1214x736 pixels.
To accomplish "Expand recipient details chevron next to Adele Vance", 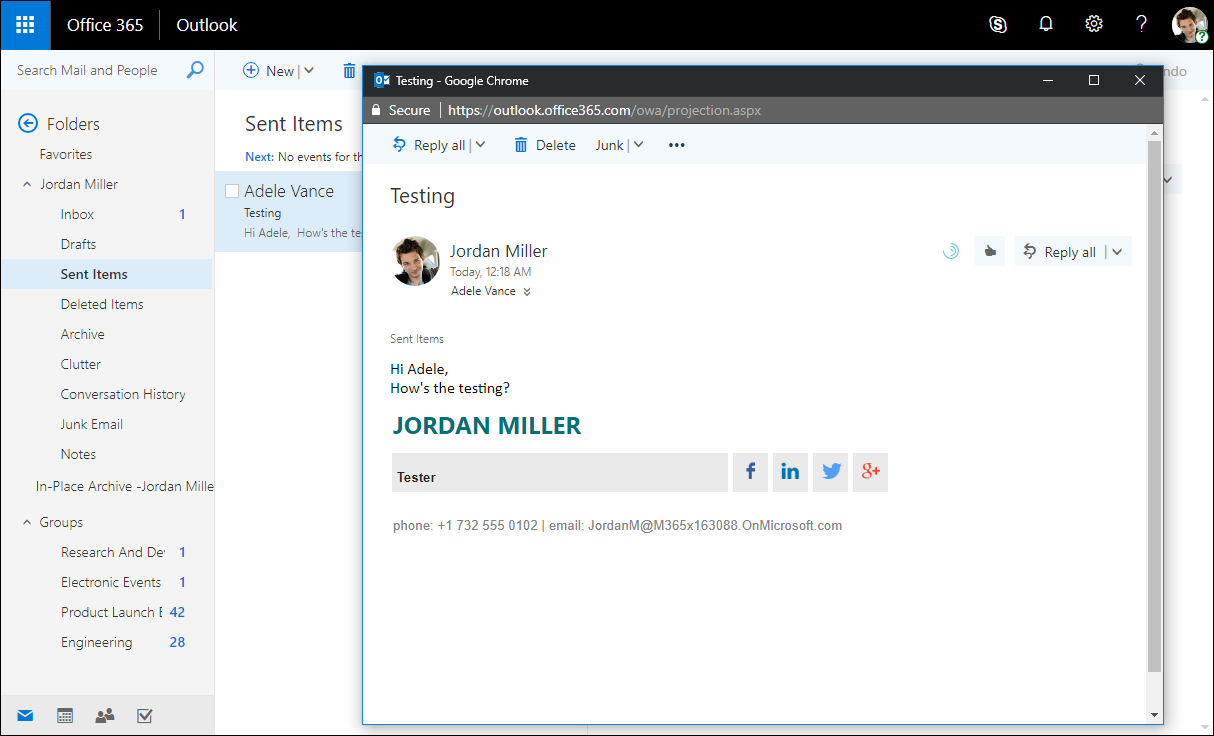I will pos(527,292).
